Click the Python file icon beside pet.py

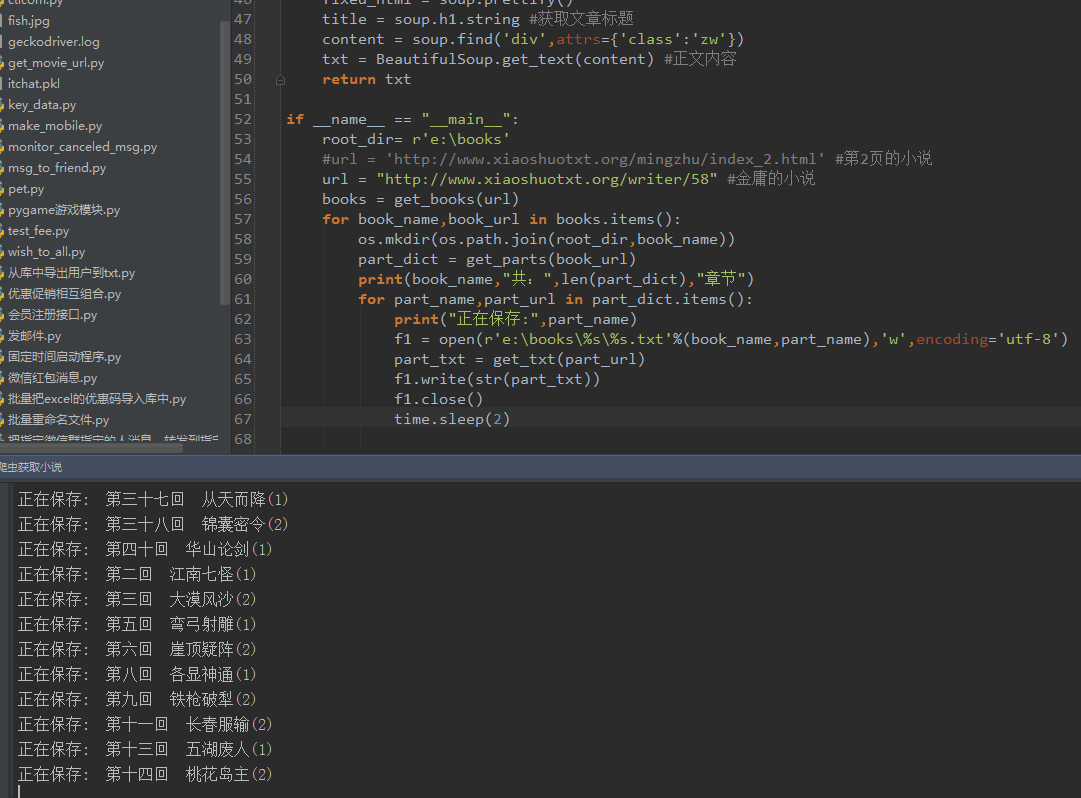point(3,189)
